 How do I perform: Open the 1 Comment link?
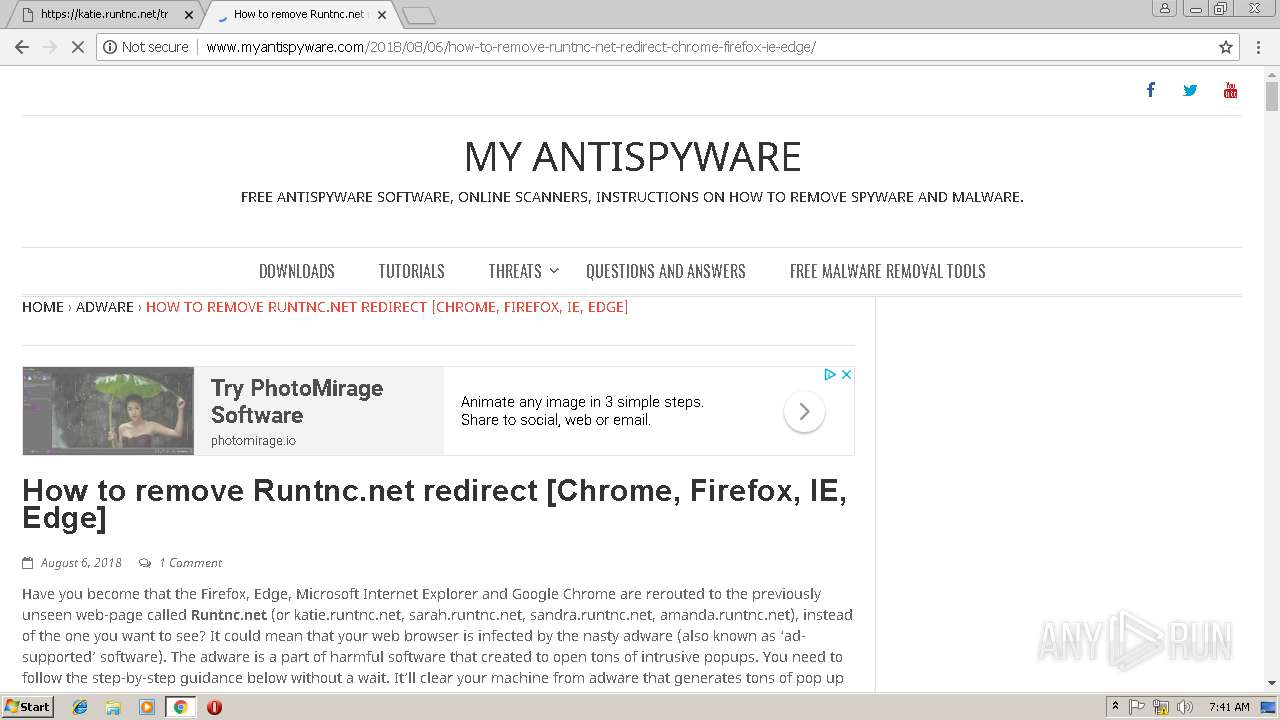pos(190,563)
